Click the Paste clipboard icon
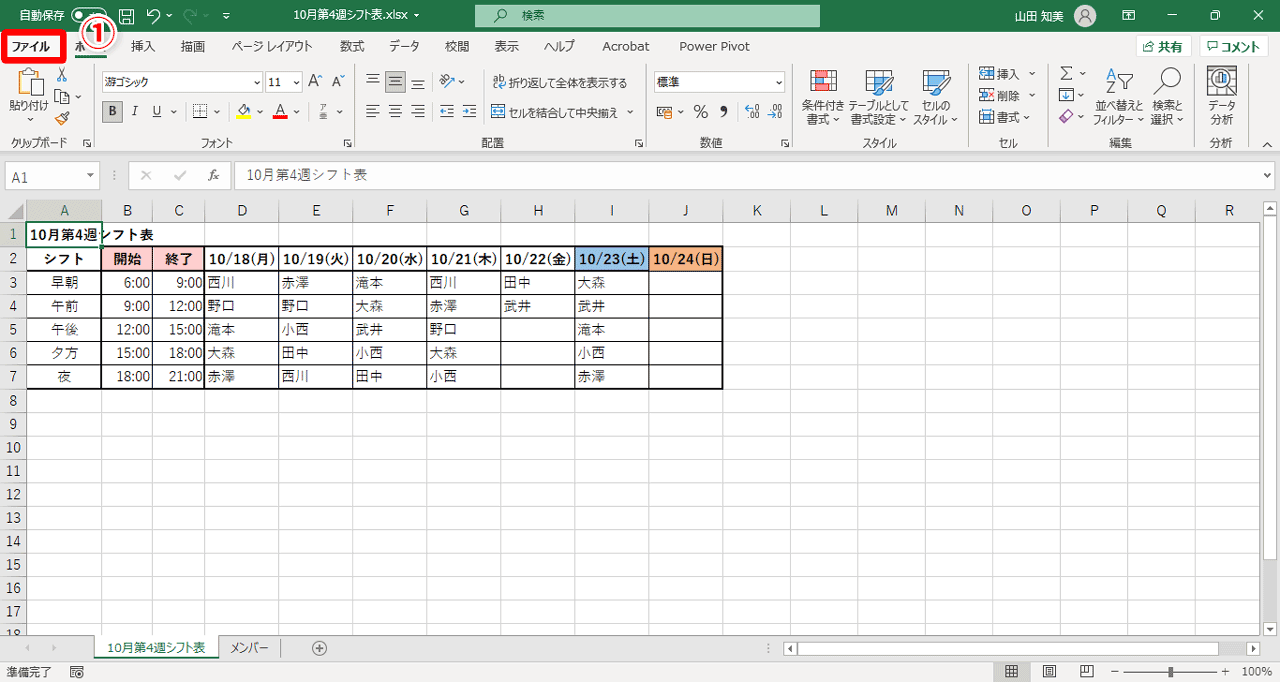 (29, 82)
